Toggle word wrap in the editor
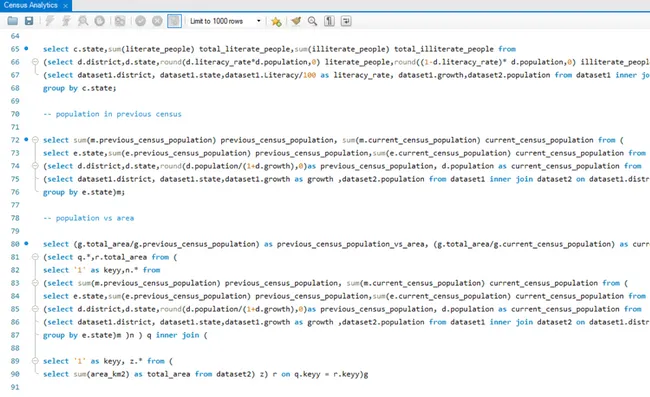Viewport: 650px width, 397px height. pos(346,21)
